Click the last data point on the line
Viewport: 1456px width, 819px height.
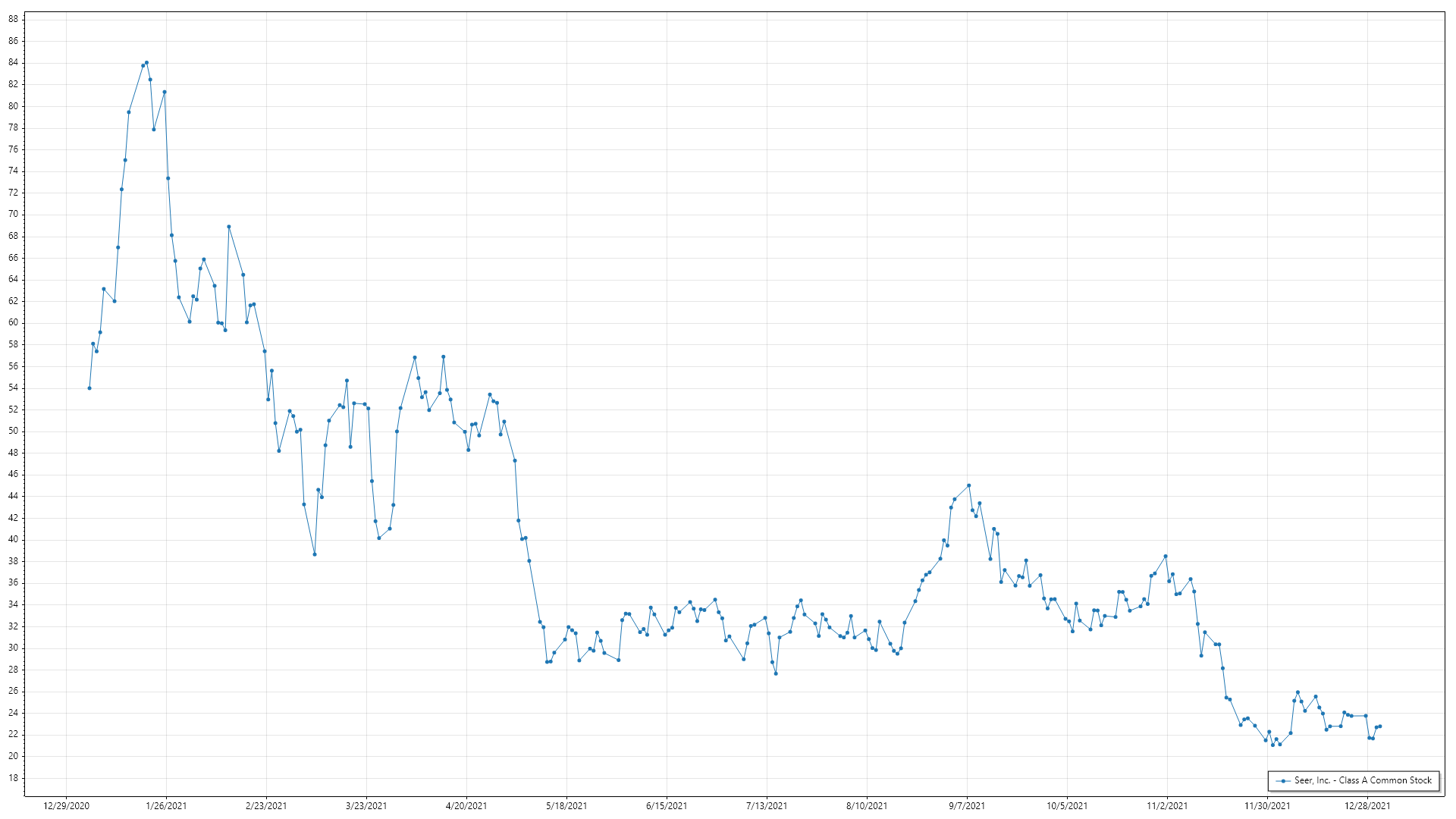[x=1379, y=726]
